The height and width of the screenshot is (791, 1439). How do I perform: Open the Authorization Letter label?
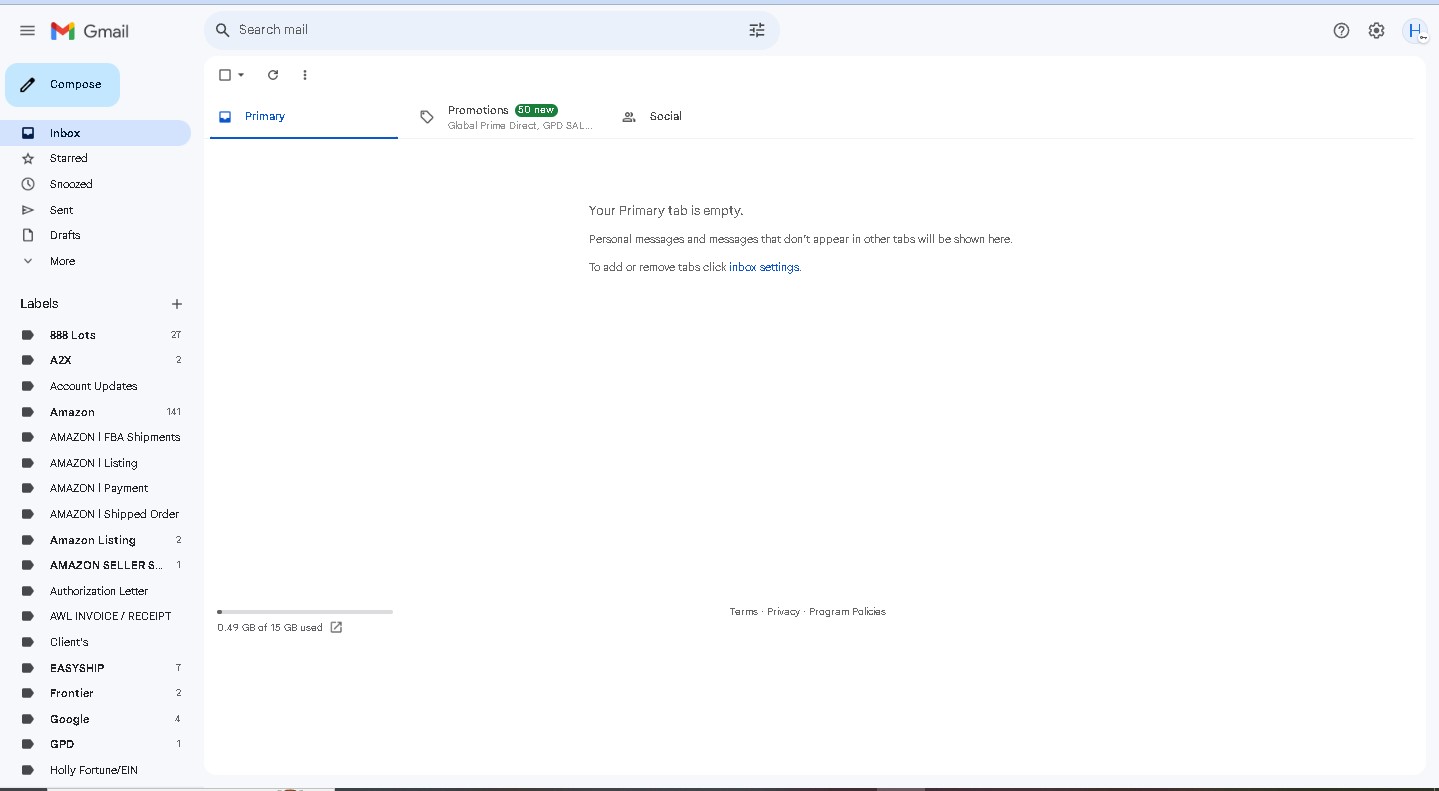[x=95, y=591]
